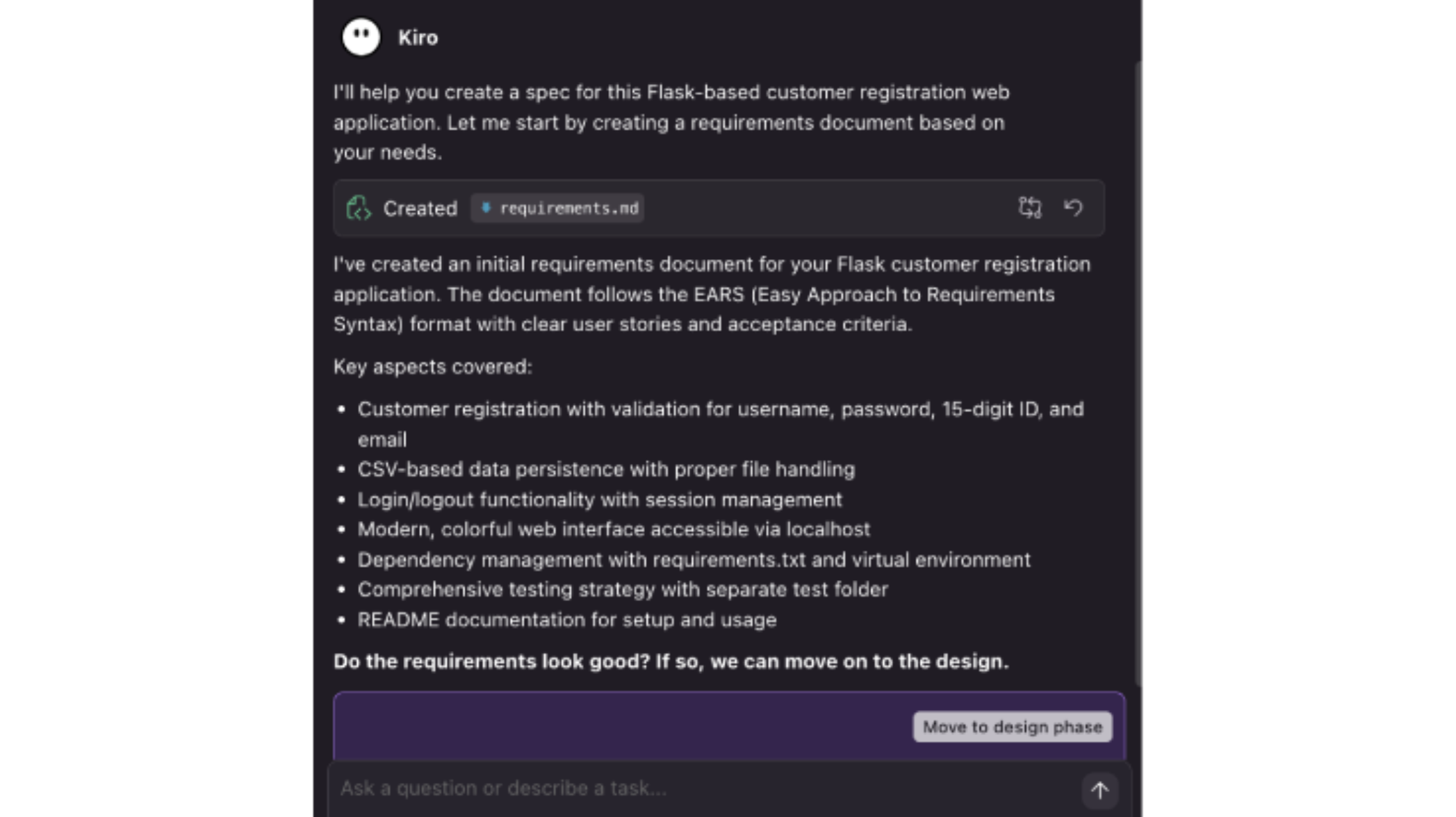Viewport: 1456px width, 817px height.
Task: Click the Comprehensive testing strategy bullet
Action: [622, 590]
